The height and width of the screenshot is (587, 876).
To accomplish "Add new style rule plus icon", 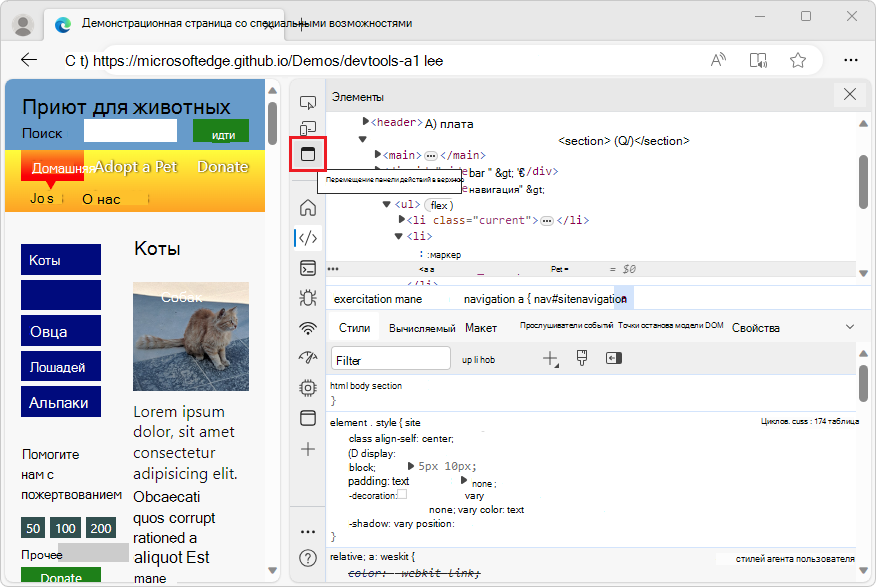I will 551,359.
